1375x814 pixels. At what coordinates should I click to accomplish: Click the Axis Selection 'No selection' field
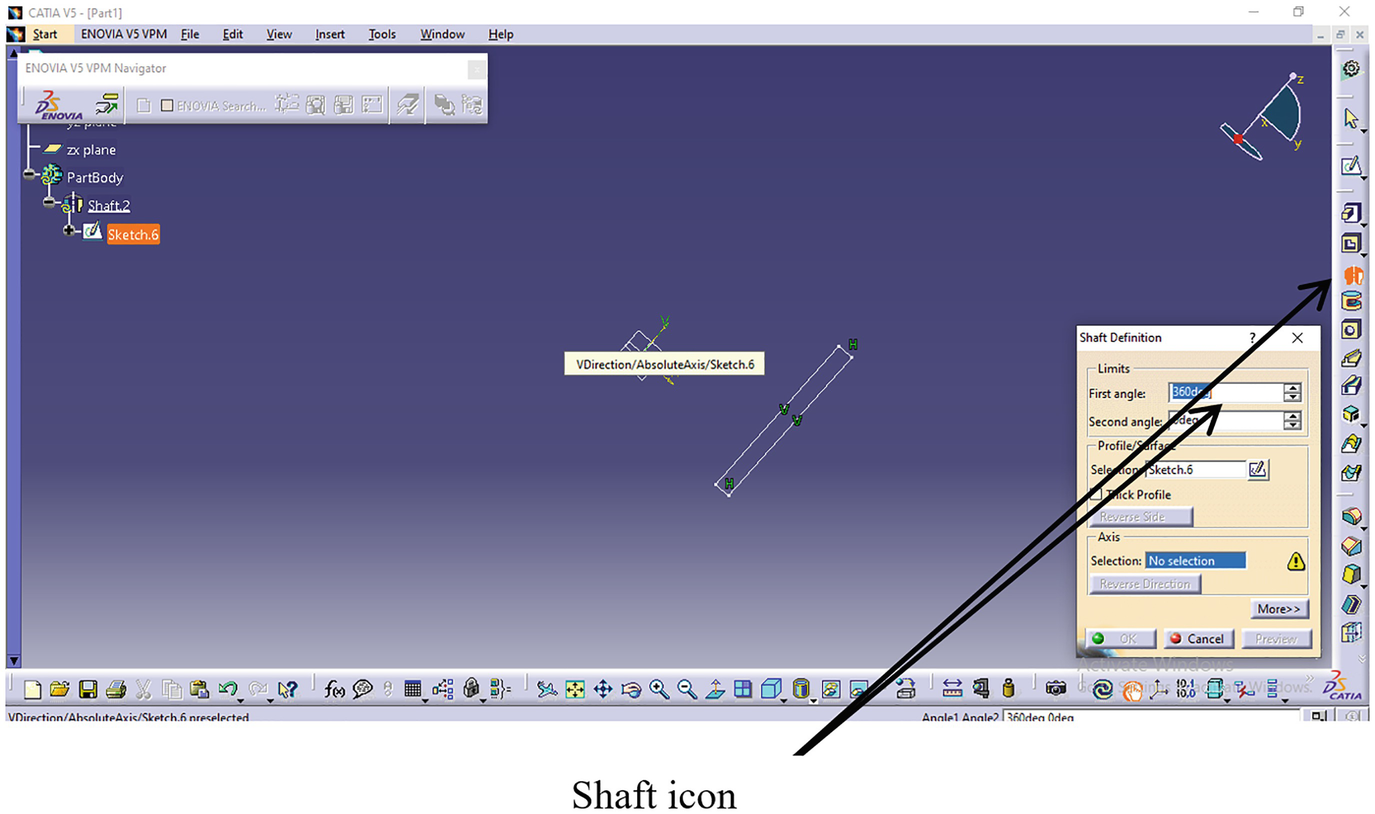tap(1196, 561)
